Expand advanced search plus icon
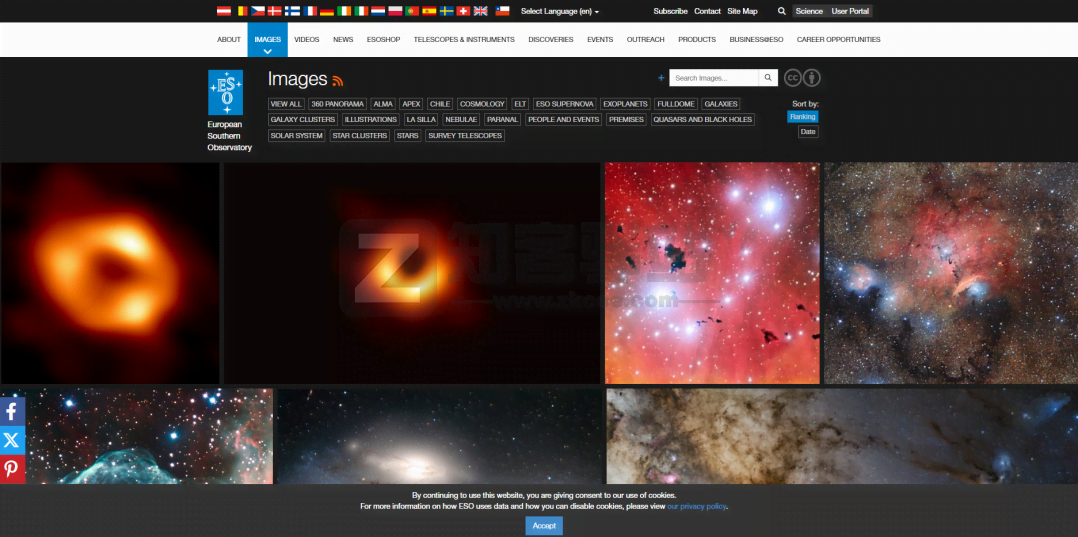 point(661,78)
